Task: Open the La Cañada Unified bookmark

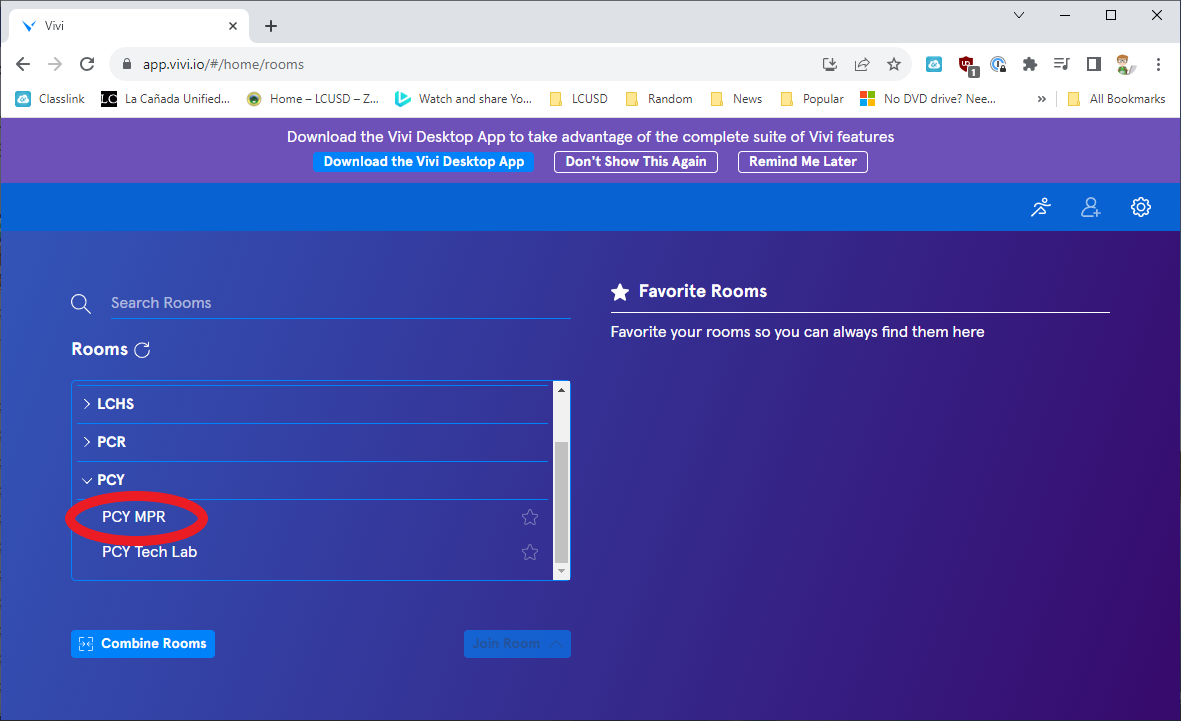Action: click(x=166, y=99)
